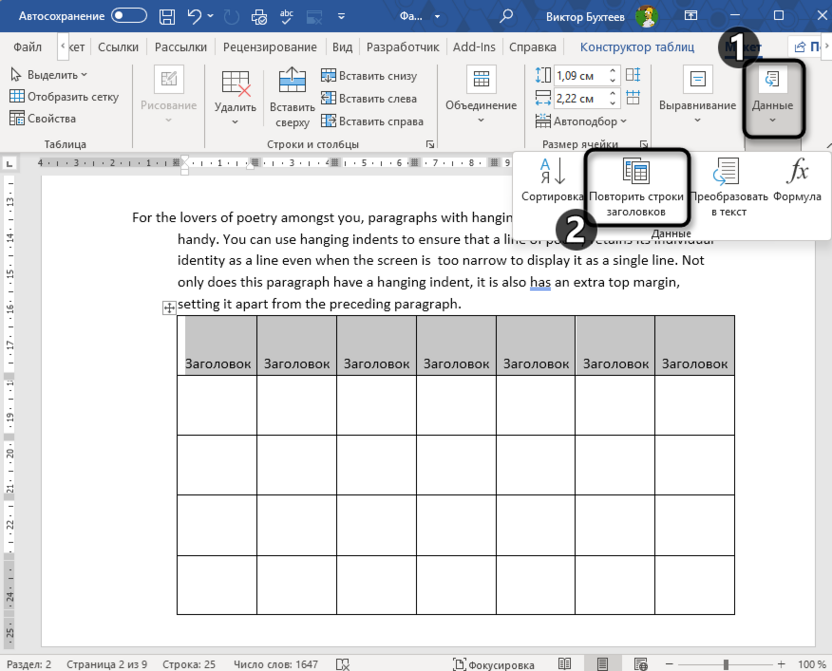Screen dimensions: 832x671
Task: Open table Свойства
Action: (43, 118)
